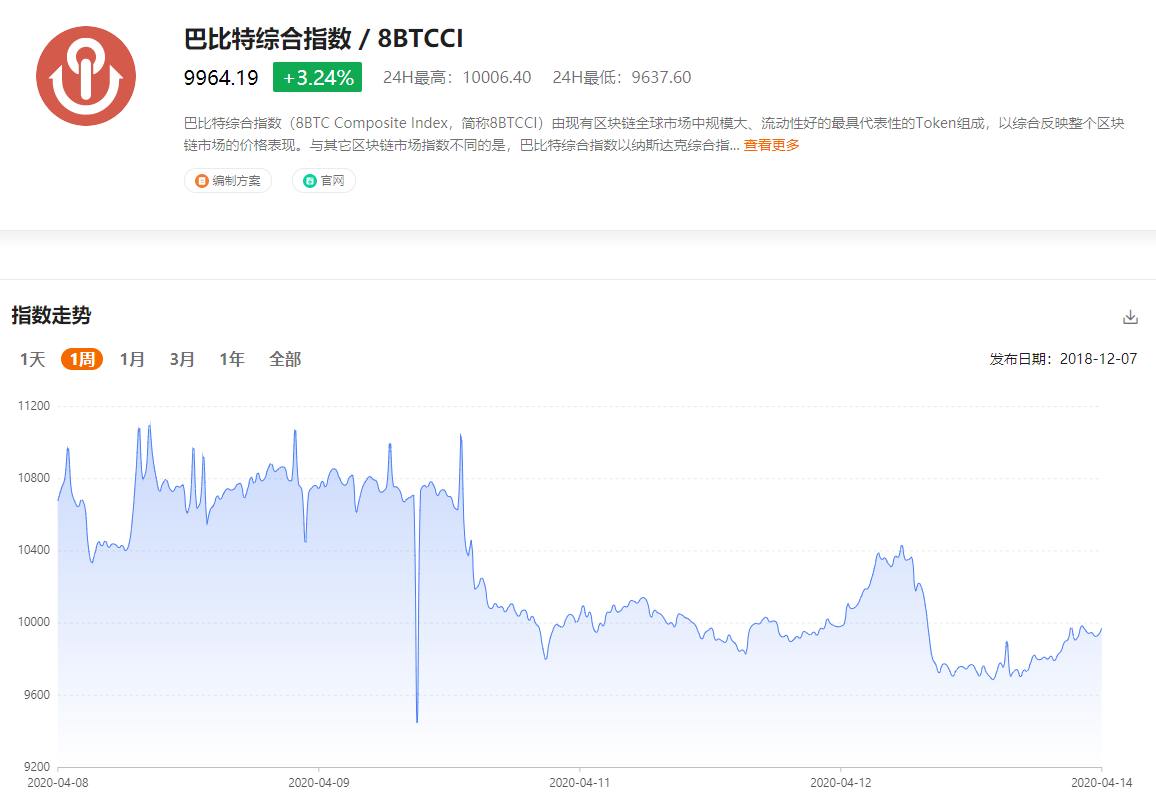
Task: Click the 2020-04-11 x-axis label
Action: pyautogui.click(x=579, y=782)
